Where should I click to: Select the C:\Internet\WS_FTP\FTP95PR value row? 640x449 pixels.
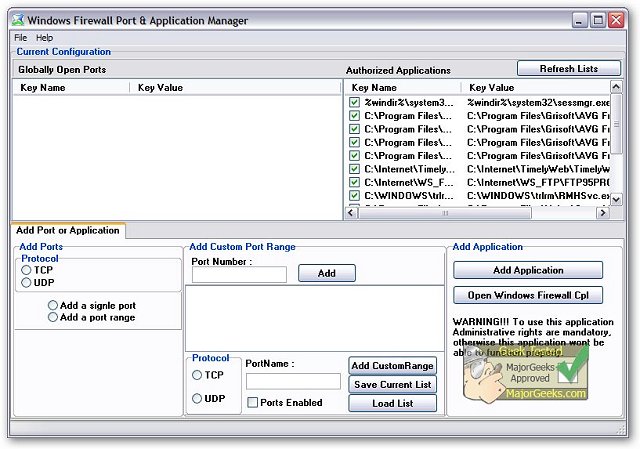538,182
